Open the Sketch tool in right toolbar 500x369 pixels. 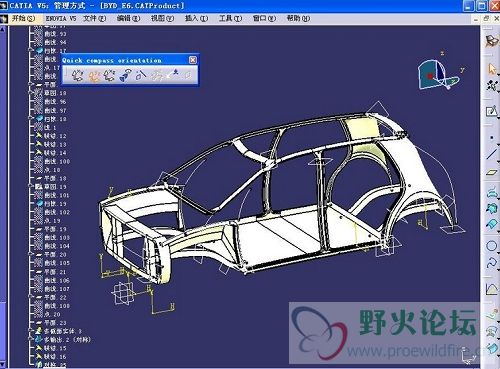point(492,111)
